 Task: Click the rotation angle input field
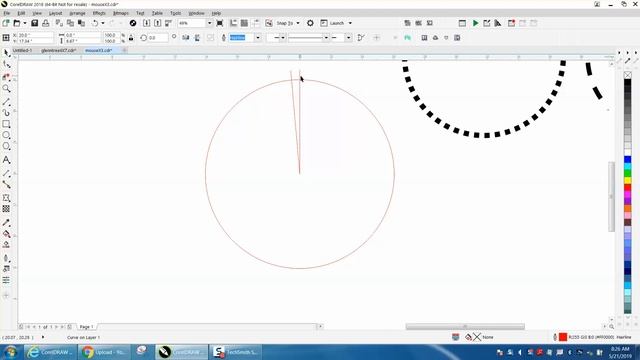(x=158, y=38)
